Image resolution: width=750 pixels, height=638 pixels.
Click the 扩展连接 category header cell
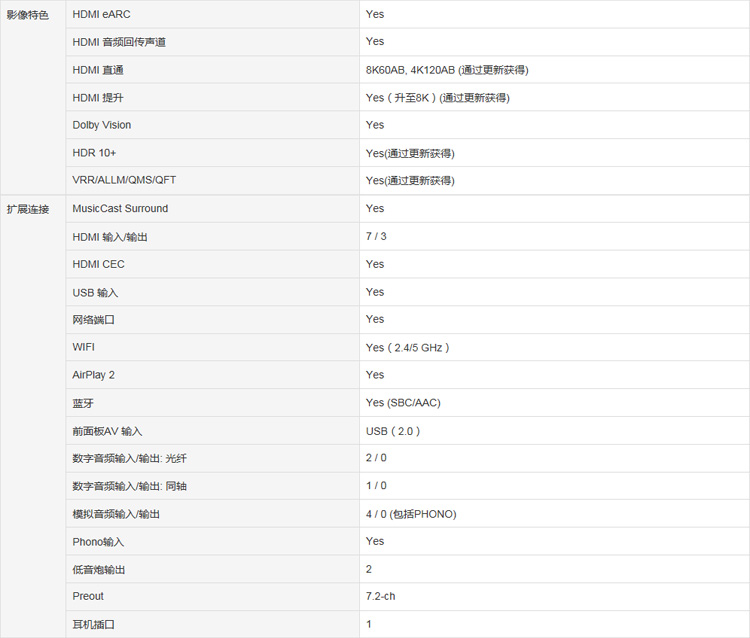click(28, 209)
